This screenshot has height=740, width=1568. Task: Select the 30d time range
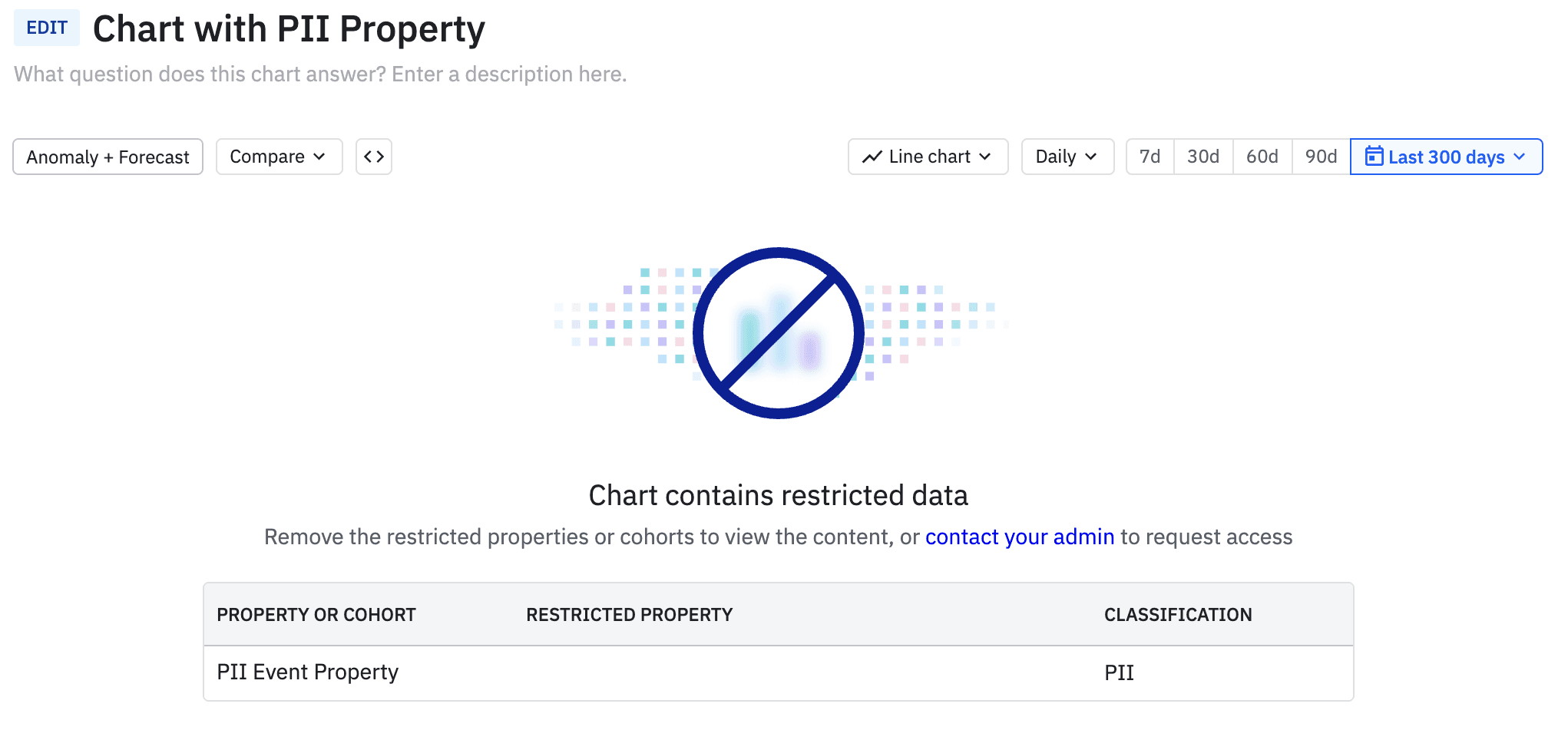click(x=1203, y=157)
